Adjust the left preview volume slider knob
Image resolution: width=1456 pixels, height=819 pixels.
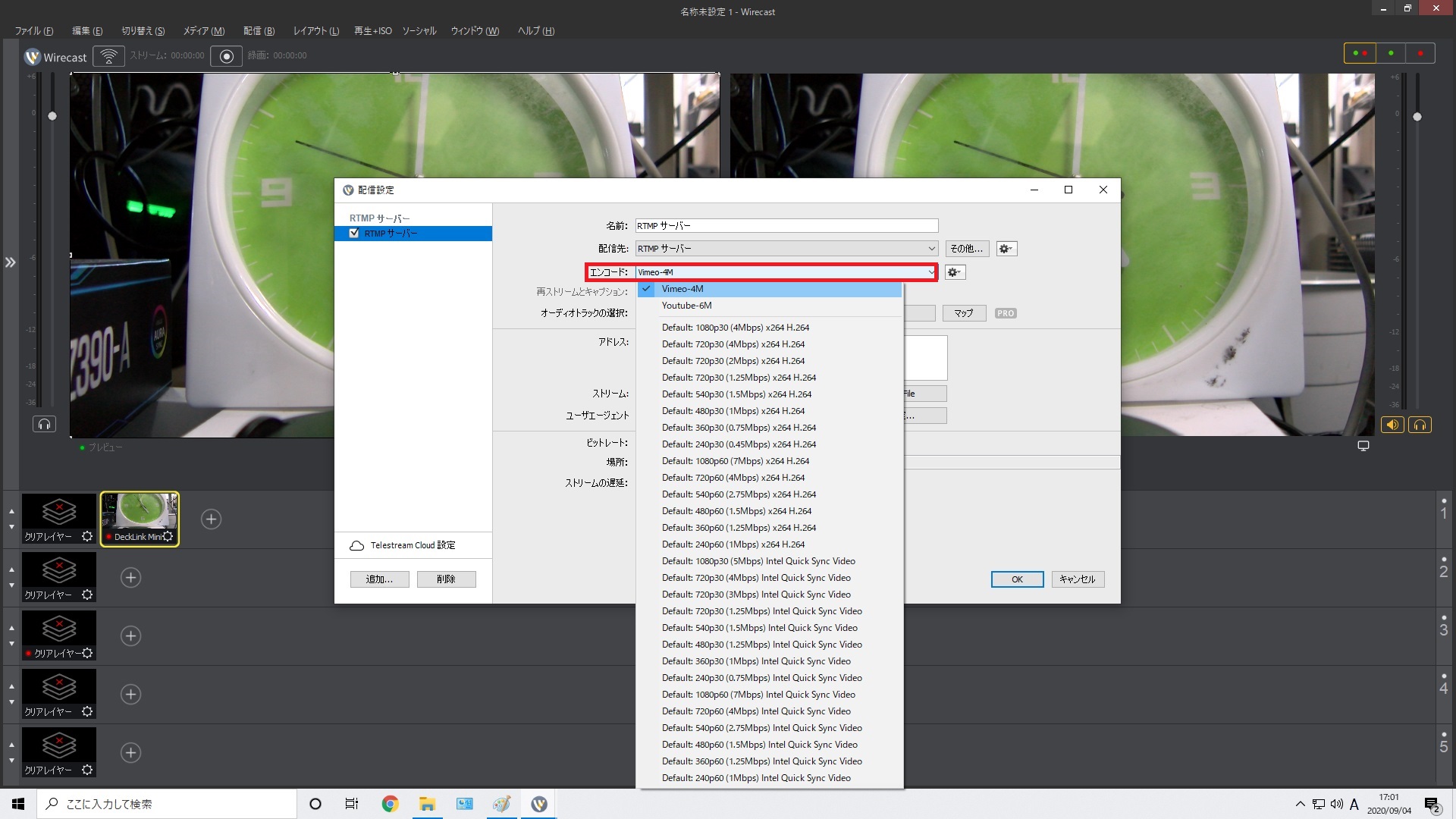(52, 116)
